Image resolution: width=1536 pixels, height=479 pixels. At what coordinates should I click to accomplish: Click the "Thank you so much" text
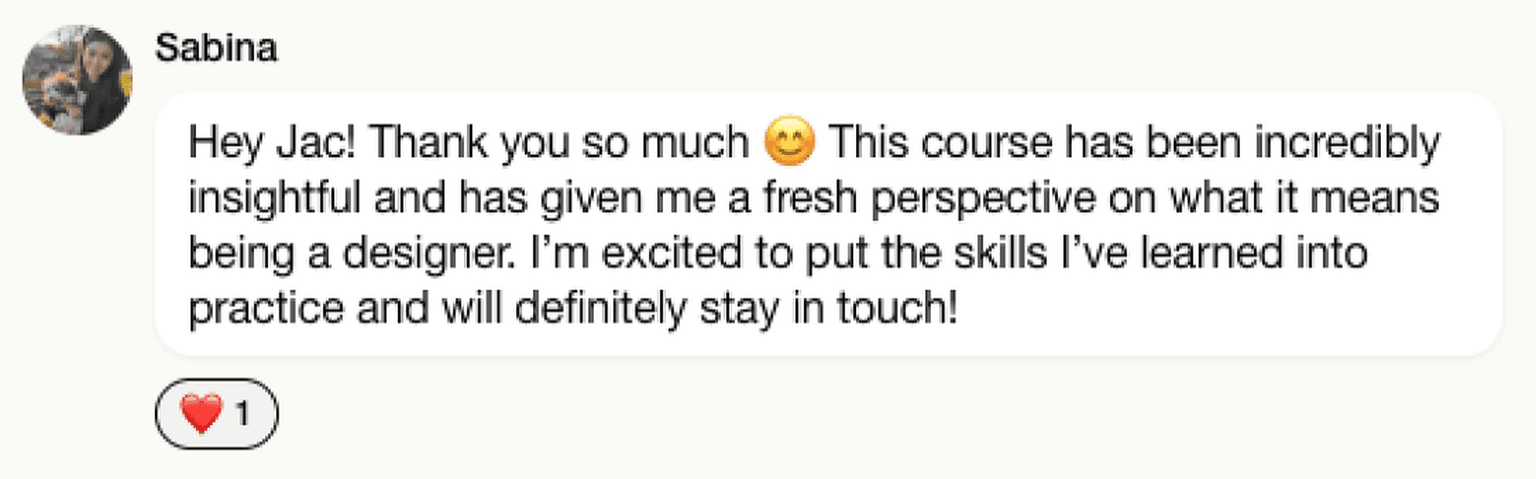(x=559, y=145)
